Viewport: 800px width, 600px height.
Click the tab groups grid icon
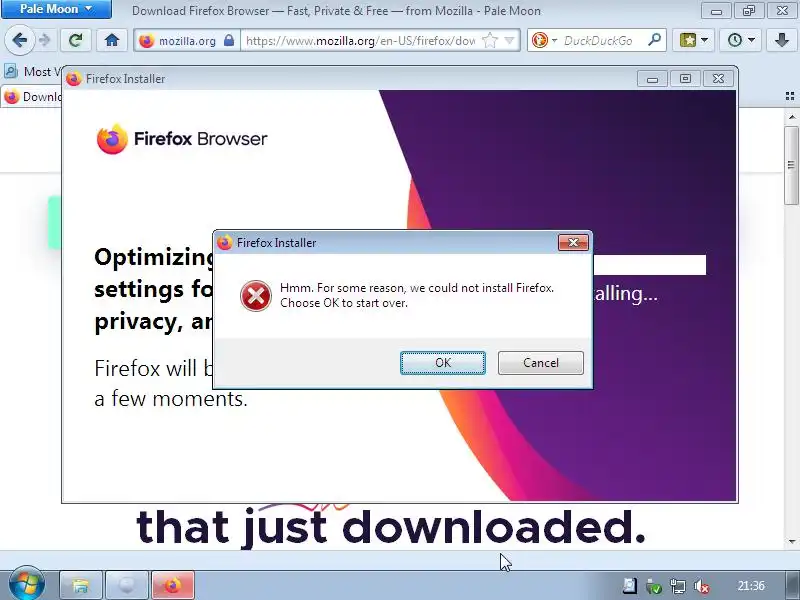click(x=790, y=96)
